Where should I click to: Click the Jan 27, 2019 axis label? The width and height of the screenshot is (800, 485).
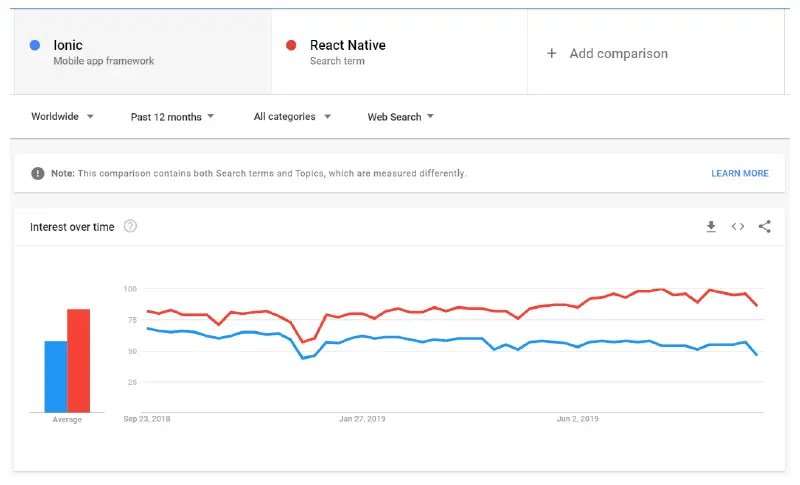coord(361,419)
